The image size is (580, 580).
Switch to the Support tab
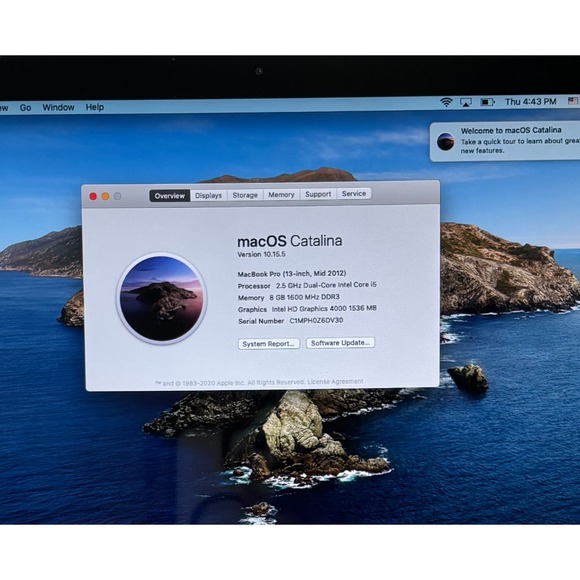tap(318, 194)
